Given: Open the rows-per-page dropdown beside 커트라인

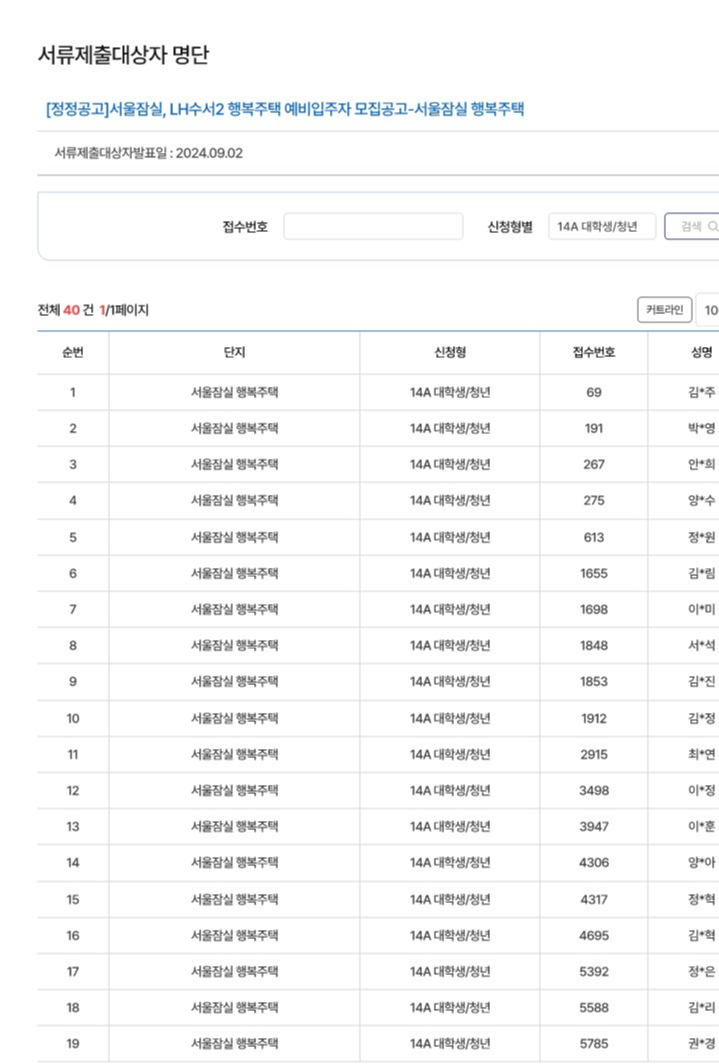Looking at the screenshot, I should (708, 309).
